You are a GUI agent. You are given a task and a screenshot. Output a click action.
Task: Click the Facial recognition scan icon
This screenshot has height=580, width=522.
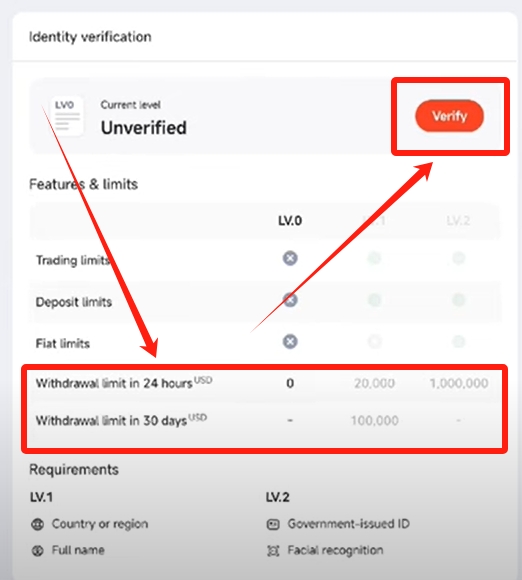coord(273,551)
